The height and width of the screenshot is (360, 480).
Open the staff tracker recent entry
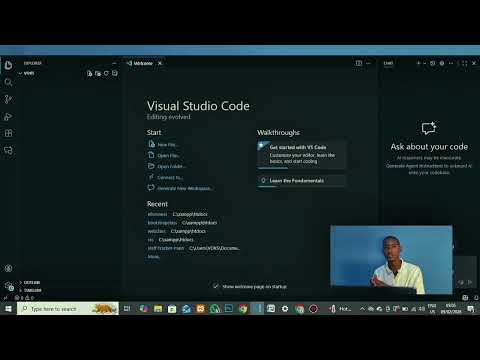[166, 248]
